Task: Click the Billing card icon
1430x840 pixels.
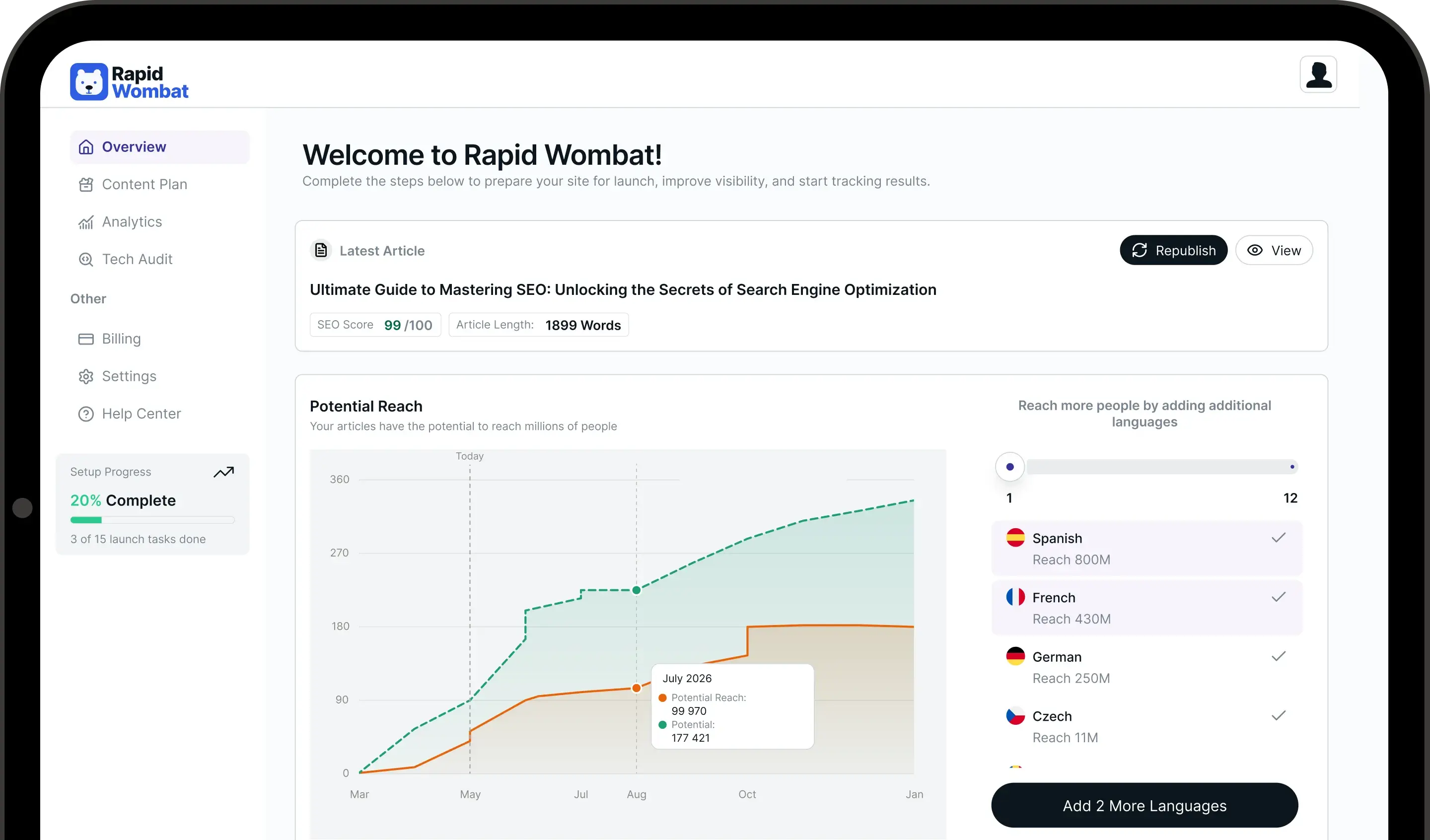Action: [x=86, y=338]
